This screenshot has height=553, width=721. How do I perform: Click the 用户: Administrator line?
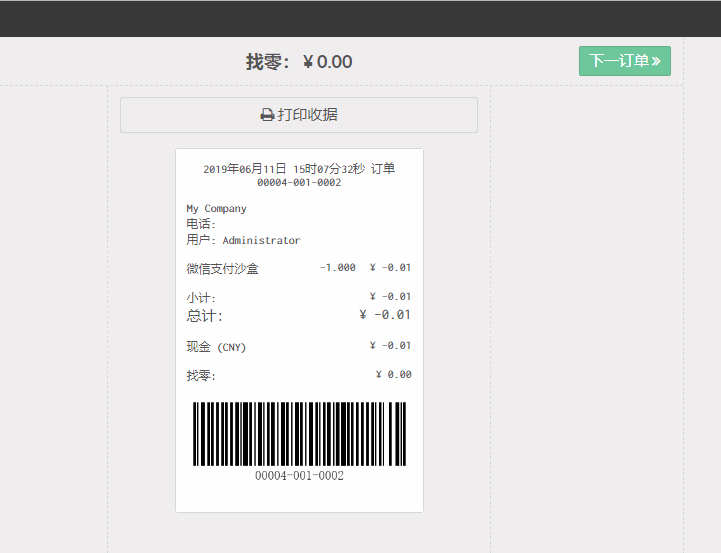243,241
